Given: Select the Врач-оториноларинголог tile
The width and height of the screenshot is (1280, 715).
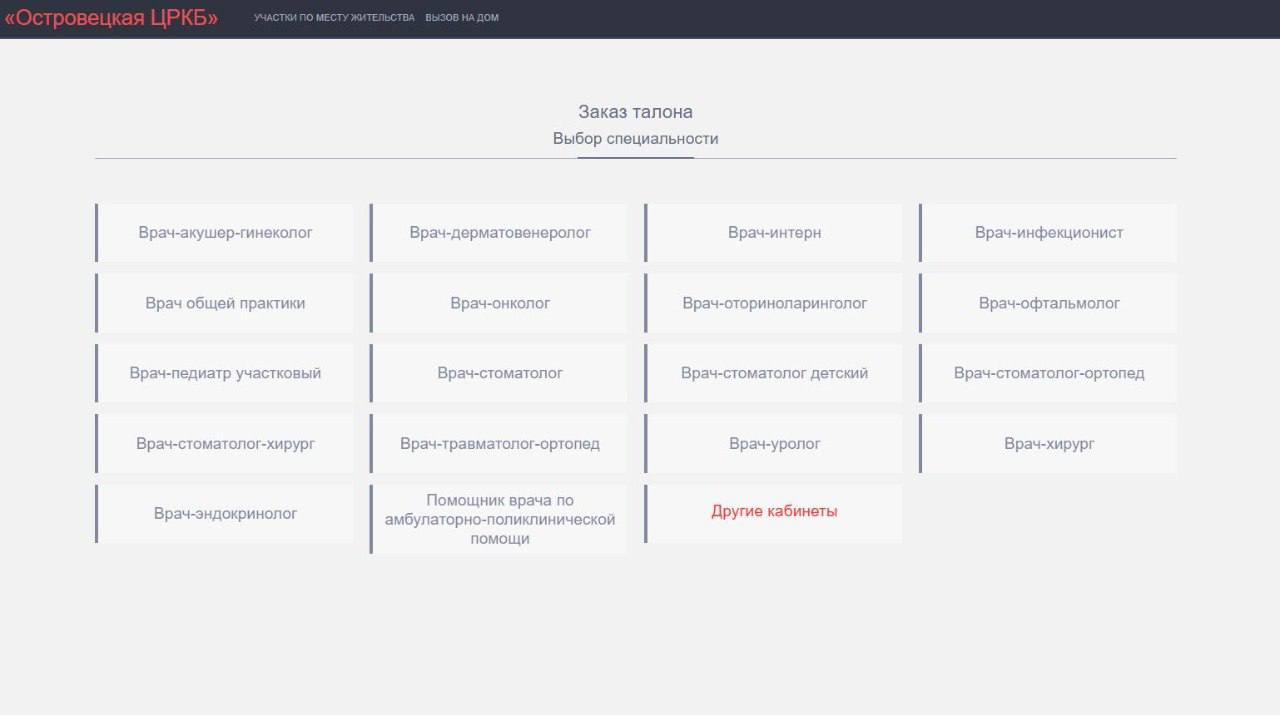Looking at the screenshot, I should tap(774, 303).
